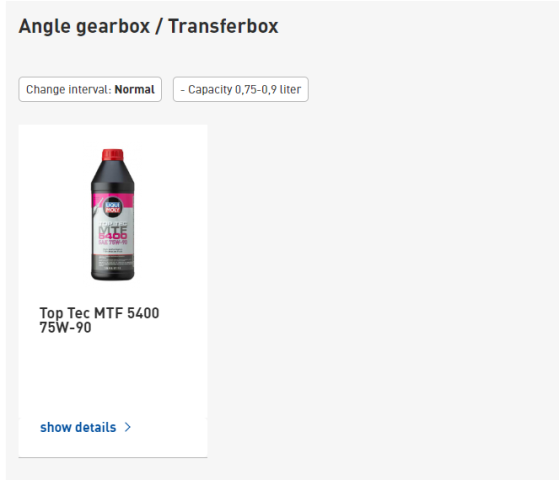Open the Top Tec MTF 5400 bottle image
Screen dimensions: 559x480
point(113,214)
